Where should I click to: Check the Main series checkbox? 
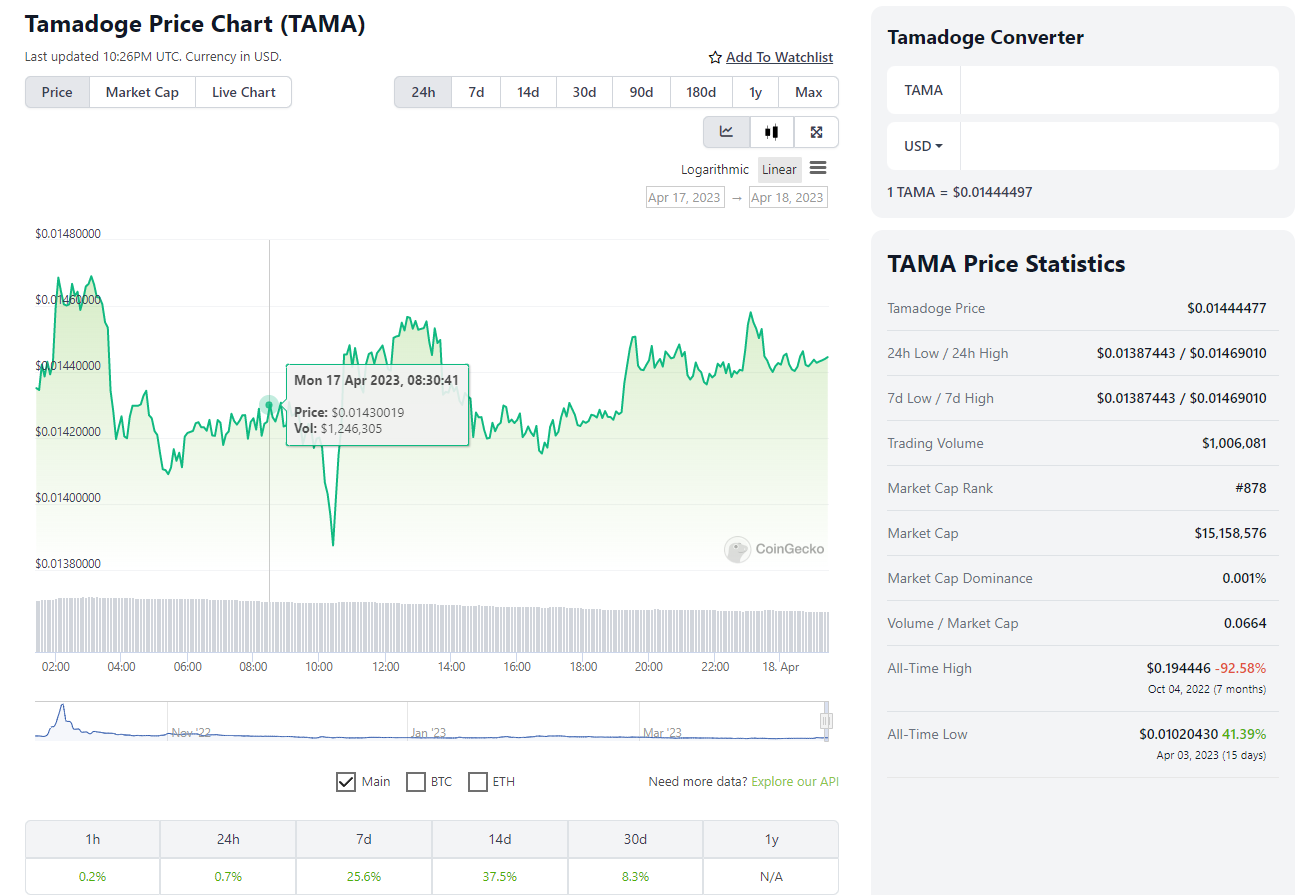point(346,782)
